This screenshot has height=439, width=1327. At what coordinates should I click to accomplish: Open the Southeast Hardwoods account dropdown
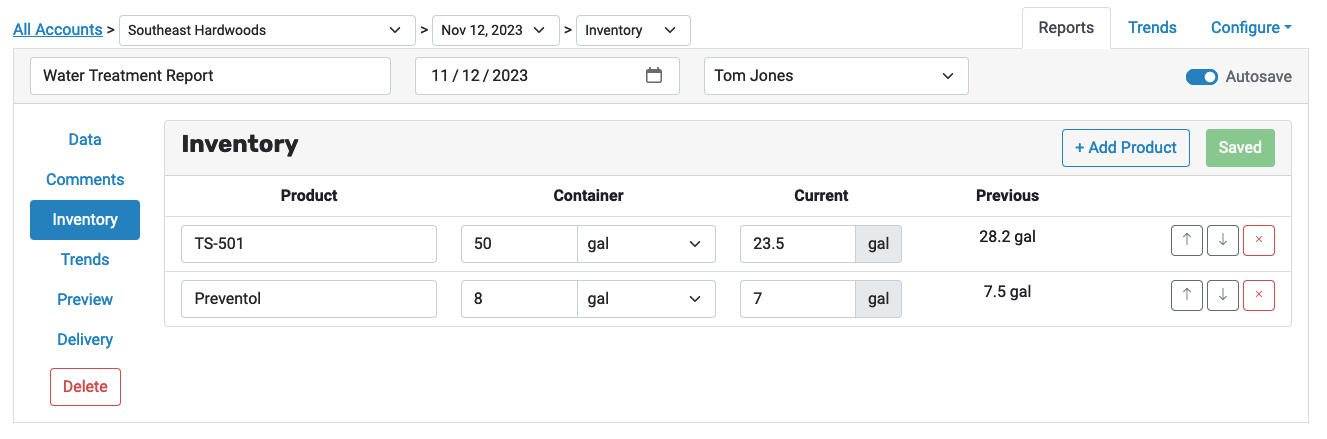[267, 30]
